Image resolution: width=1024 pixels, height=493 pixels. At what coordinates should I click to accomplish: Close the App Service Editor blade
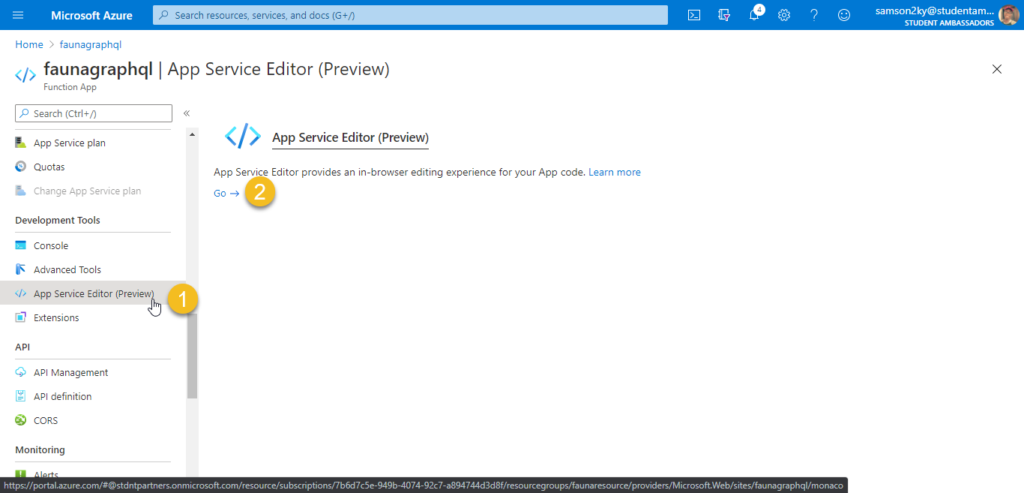[x=997, y=69]
